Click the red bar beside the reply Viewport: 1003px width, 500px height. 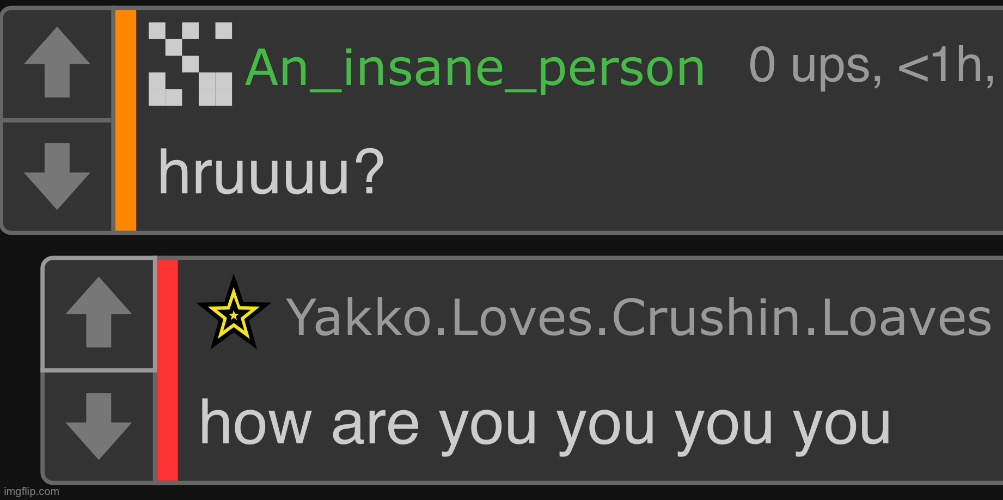(x=168, y=370)
